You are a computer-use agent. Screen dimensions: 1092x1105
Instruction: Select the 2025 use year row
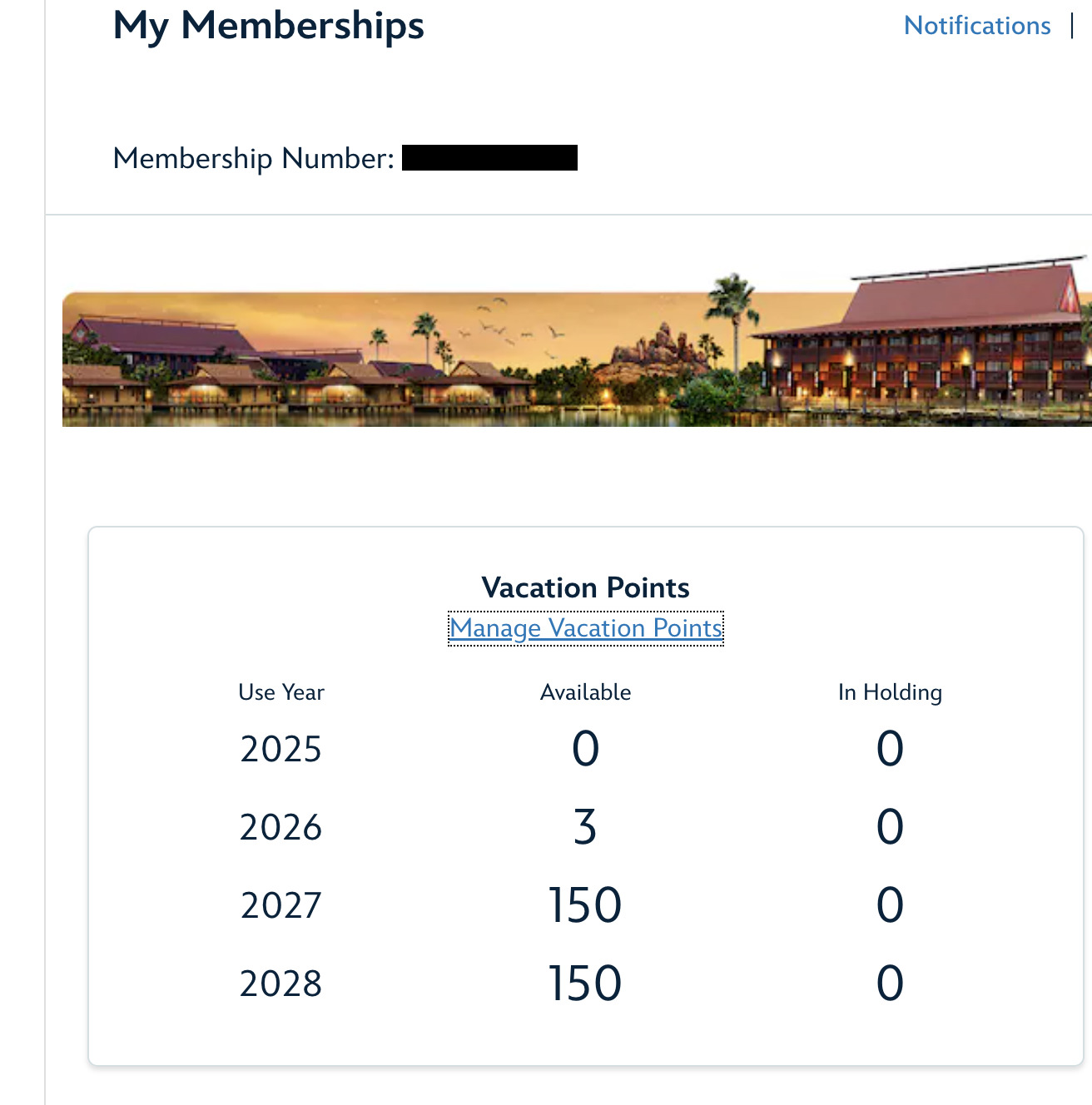coord(586,749)
